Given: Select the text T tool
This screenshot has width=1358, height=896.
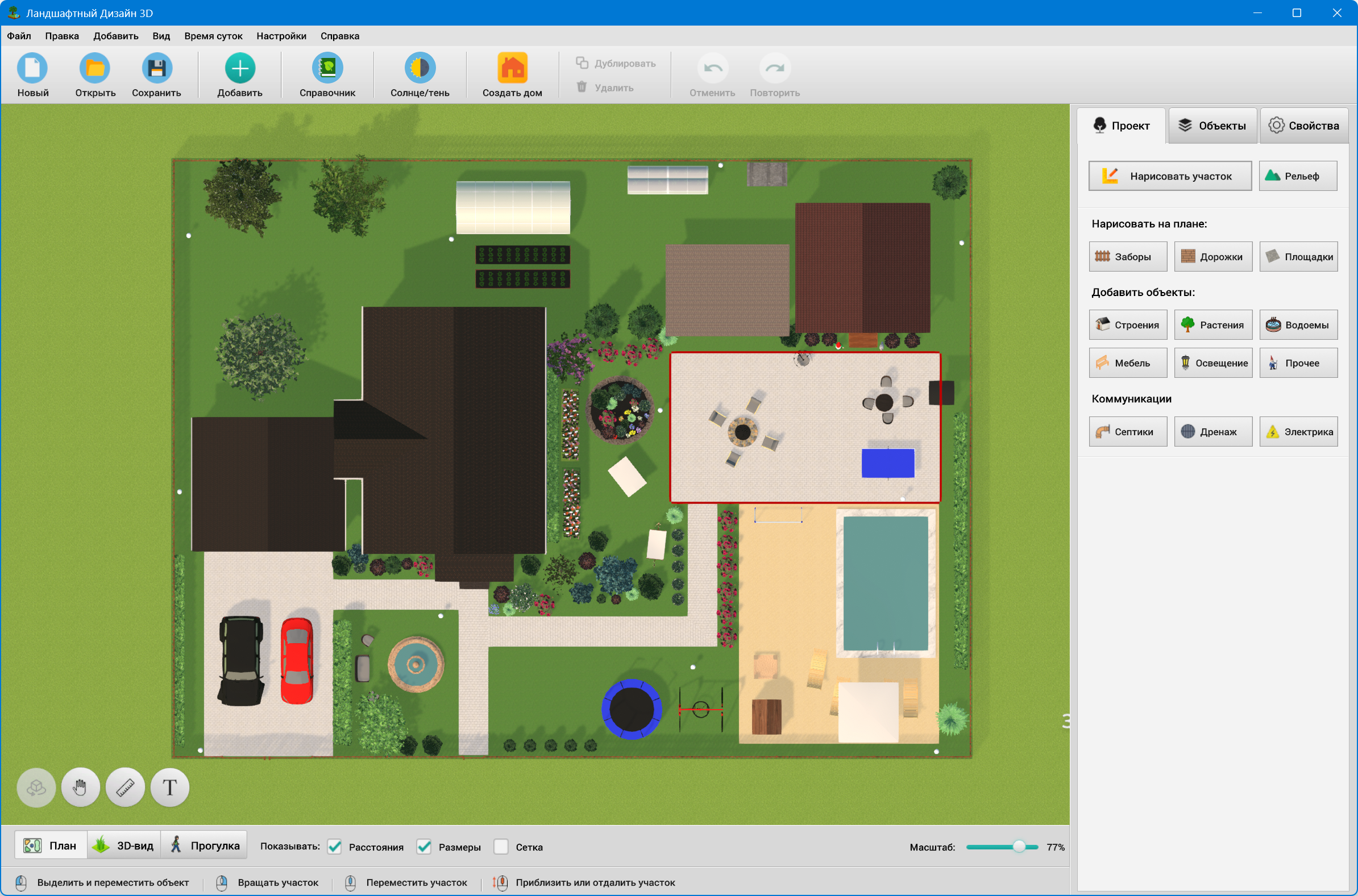Looking at the screenshot, I should (170, 787).
